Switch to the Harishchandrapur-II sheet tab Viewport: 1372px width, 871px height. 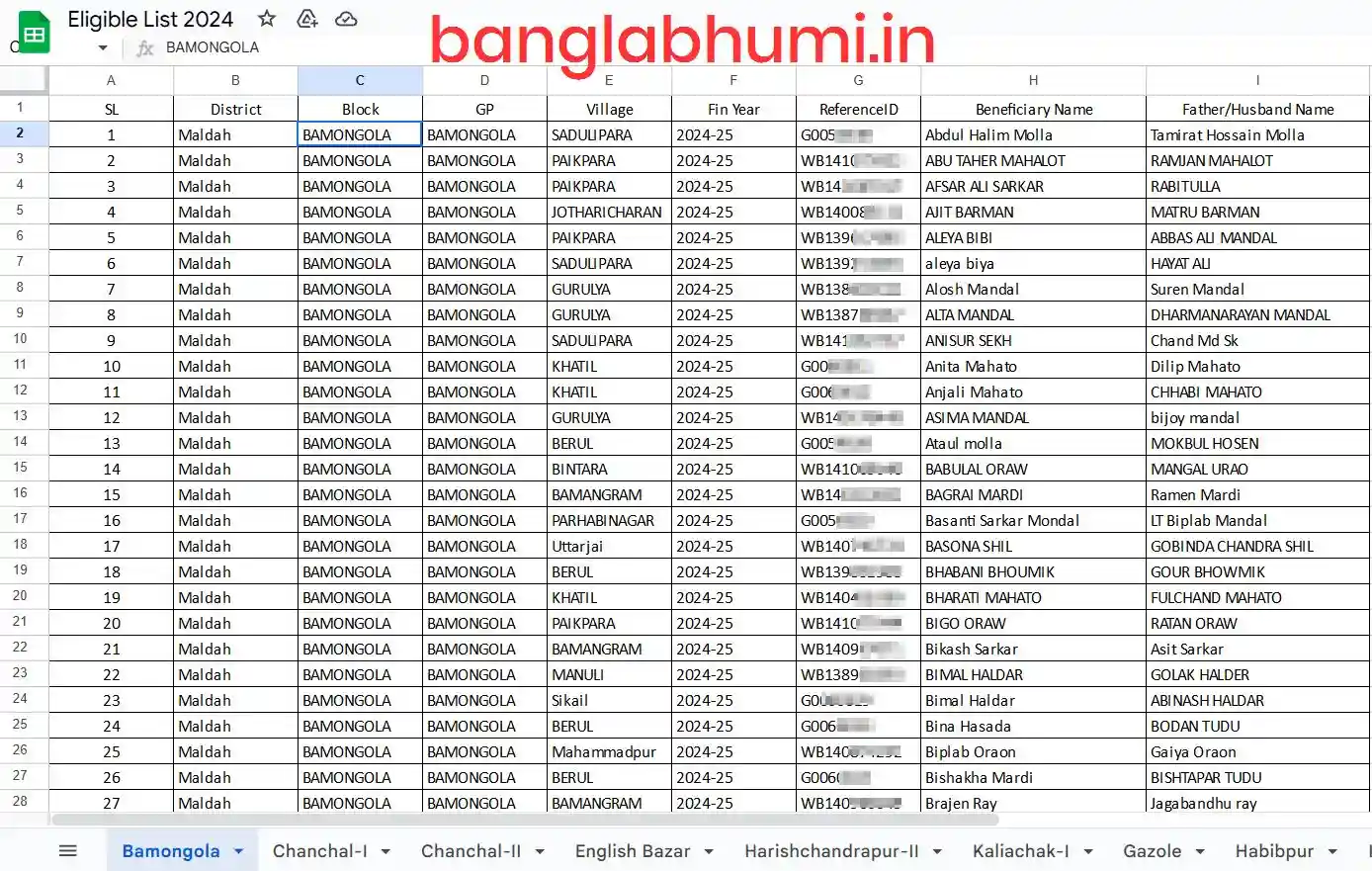831,851
